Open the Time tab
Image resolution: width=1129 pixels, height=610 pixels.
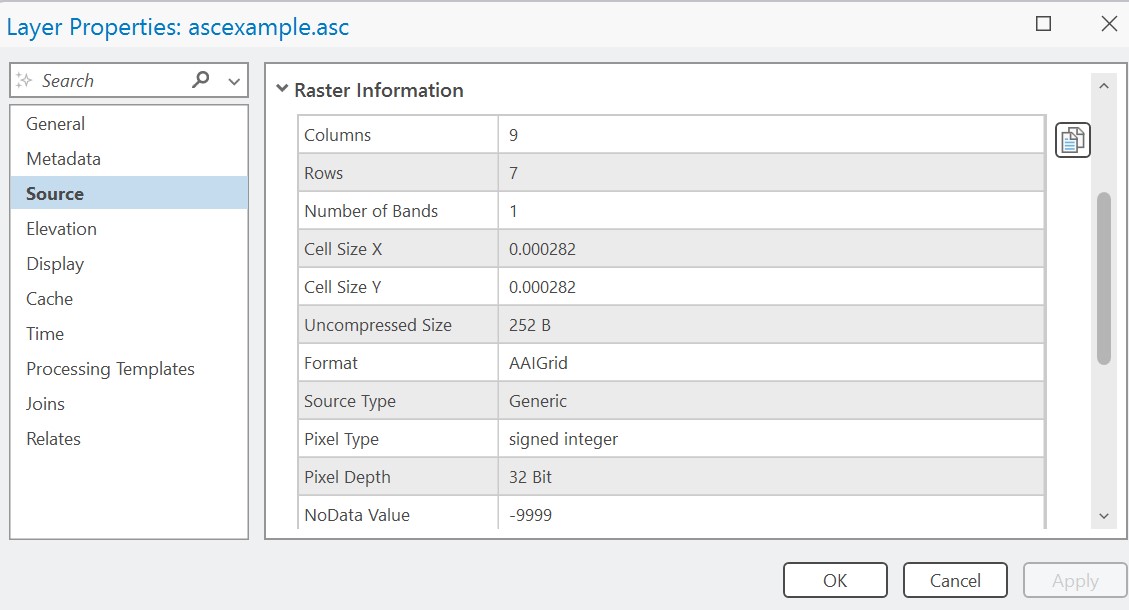coord(45,334)
